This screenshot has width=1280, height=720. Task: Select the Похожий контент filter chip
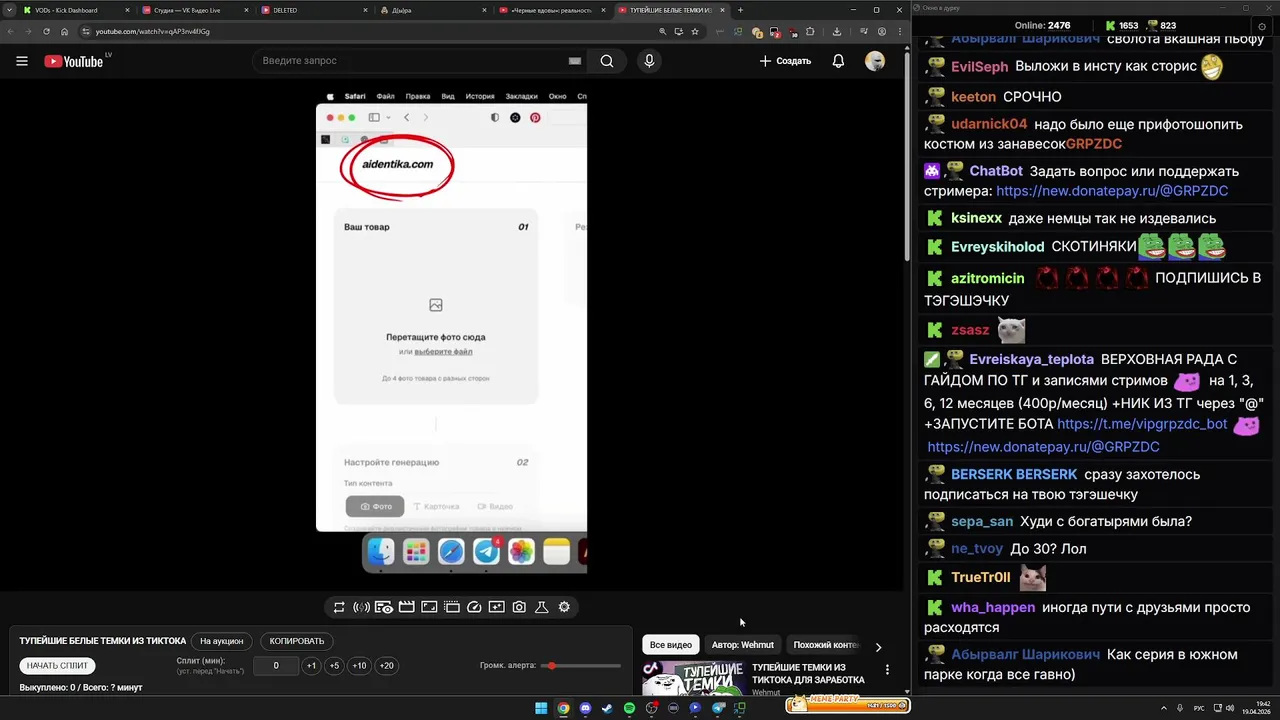(x=826, y=645)
